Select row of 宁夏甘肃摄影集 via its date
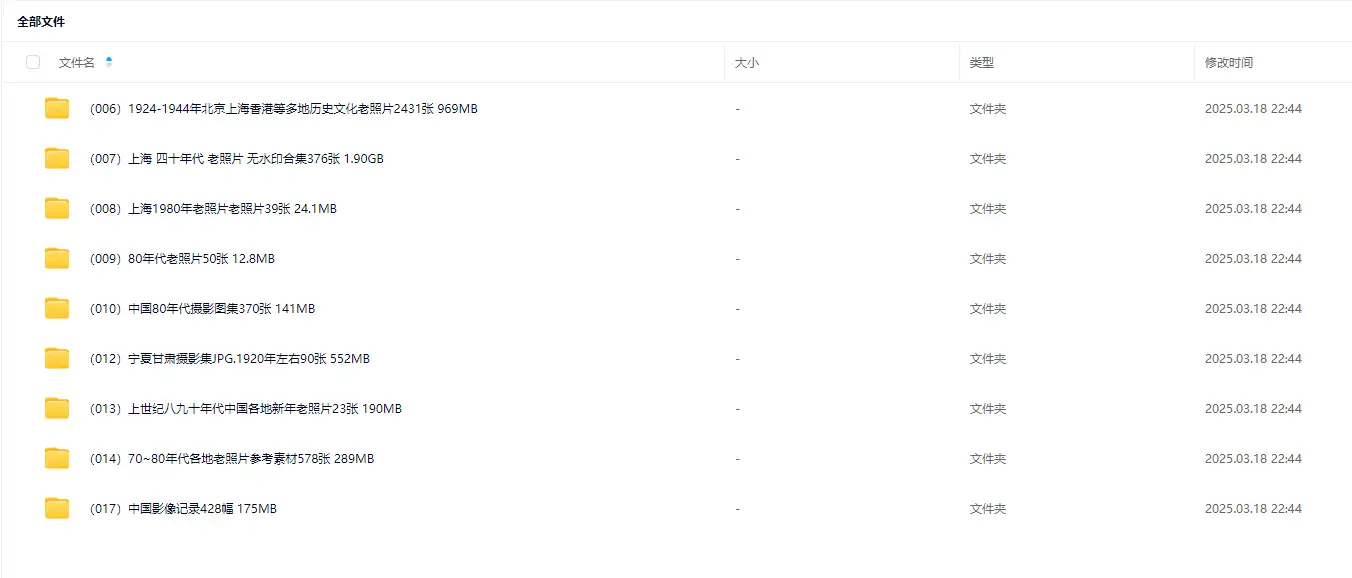Viewport: 1352px width, 578px height. coord(1252,359)
